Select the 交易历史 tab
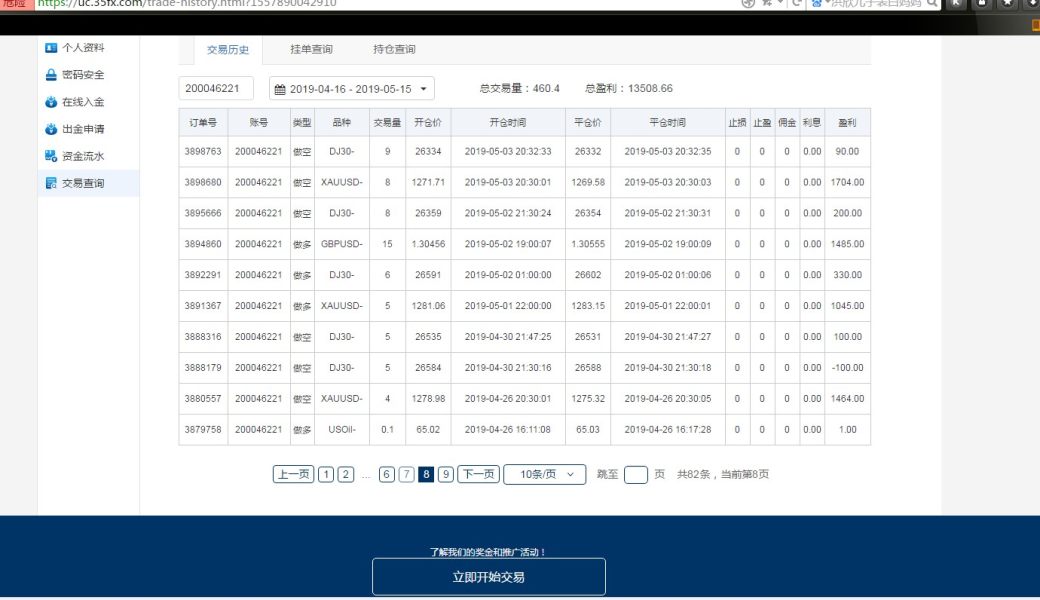The width and height of the screenshot is (1040, 600). point(228,49)
